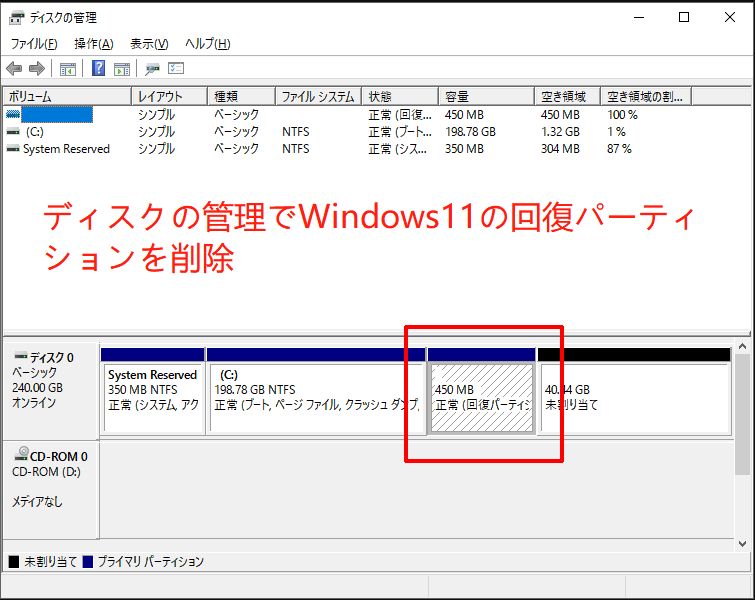Select the (C:) 198.78 GB partition block
This screenshot has width=755, height=600.
pyautogui.click(x=316, y=391)
